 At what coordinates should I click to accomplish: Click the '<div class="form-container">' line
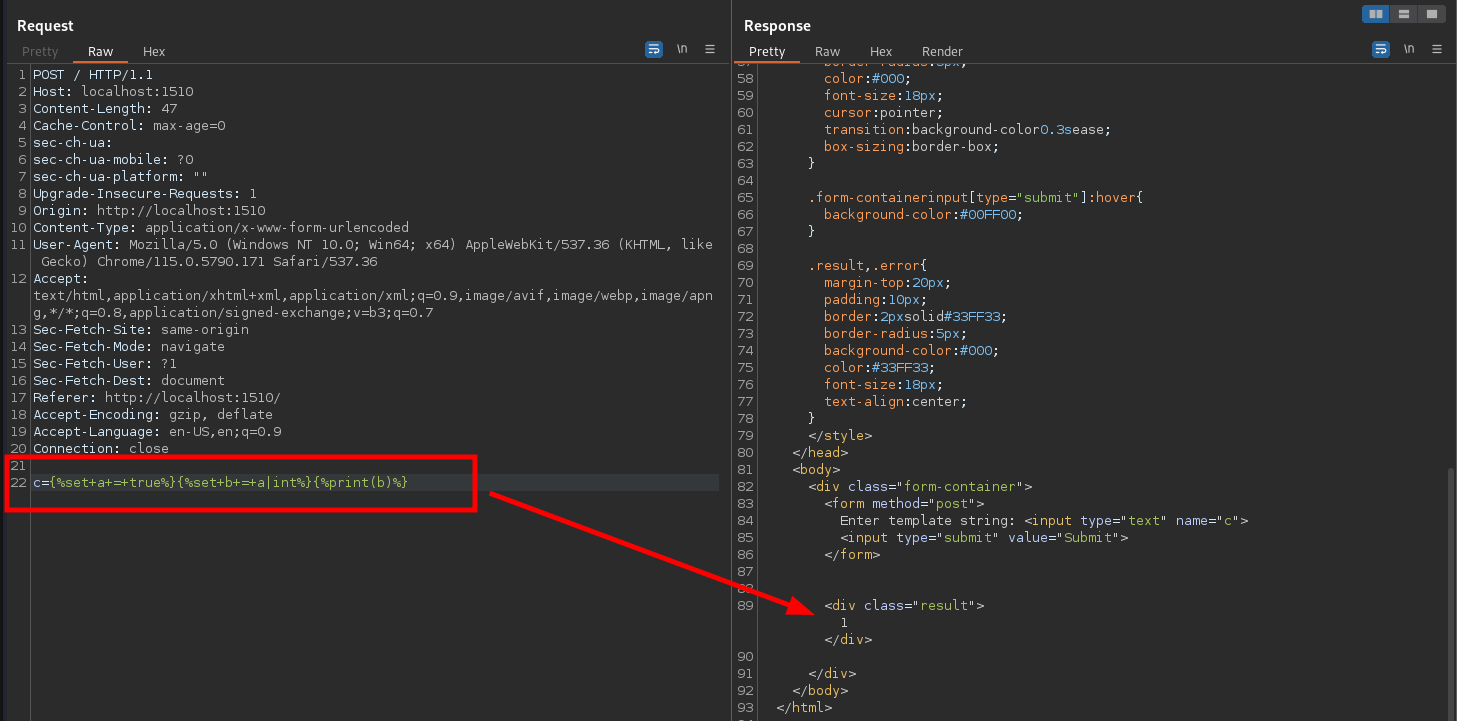pos(920,486)
